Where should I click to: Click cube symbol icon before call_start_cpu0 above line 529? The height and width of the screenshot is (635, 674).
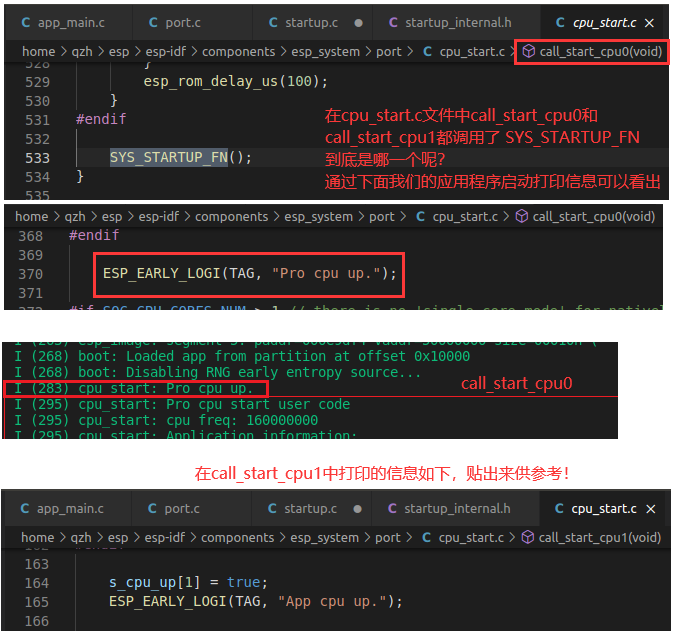pyautogui.click(x=528, y=52)
